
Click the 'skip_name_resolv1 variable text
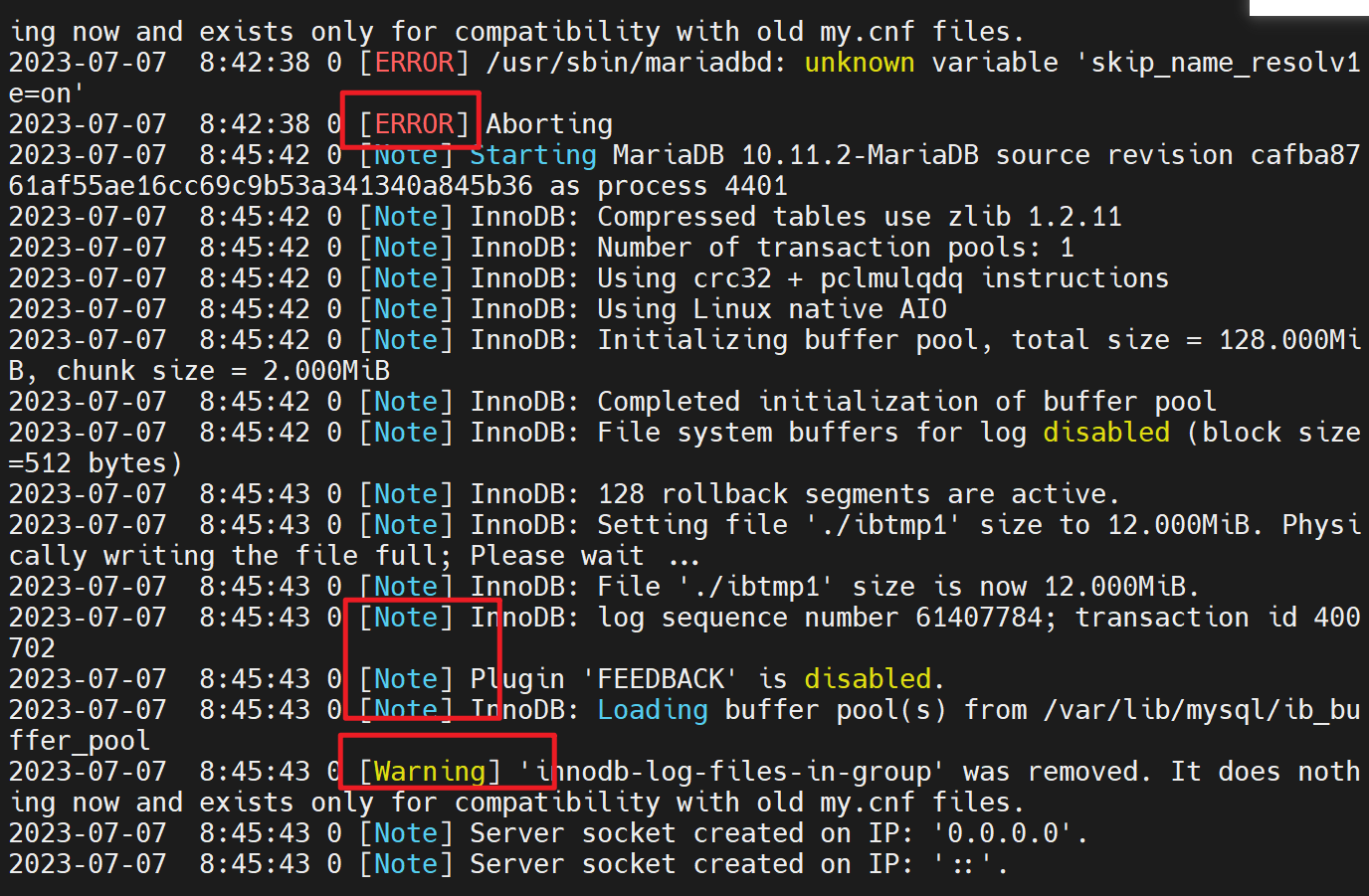(1217, 63)
